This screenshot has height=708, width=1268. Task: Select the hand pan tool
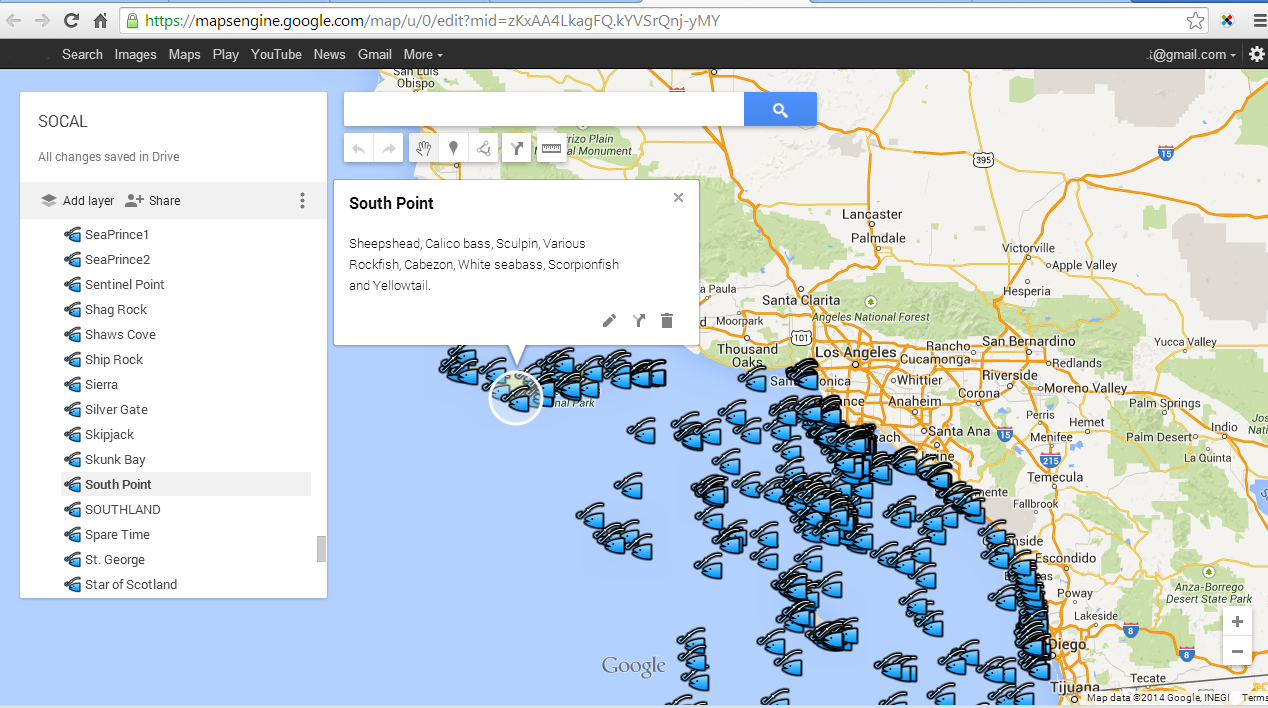[423, 149]
